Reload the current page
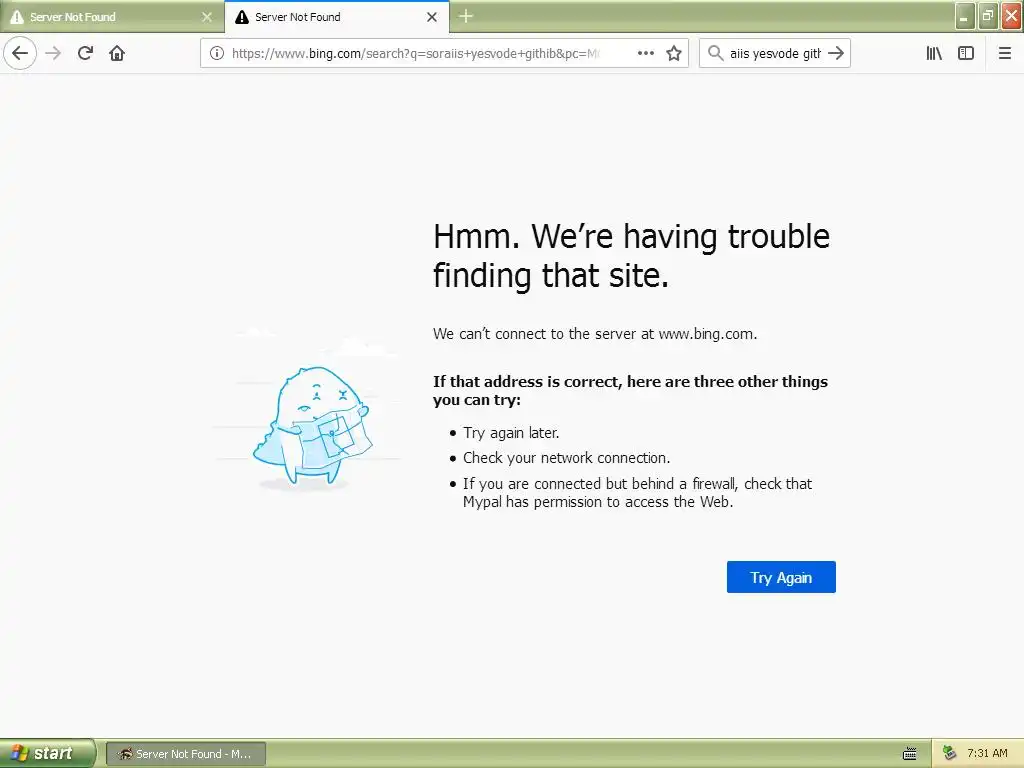Viewport: 1024px width, 768px height. [85, 53]
